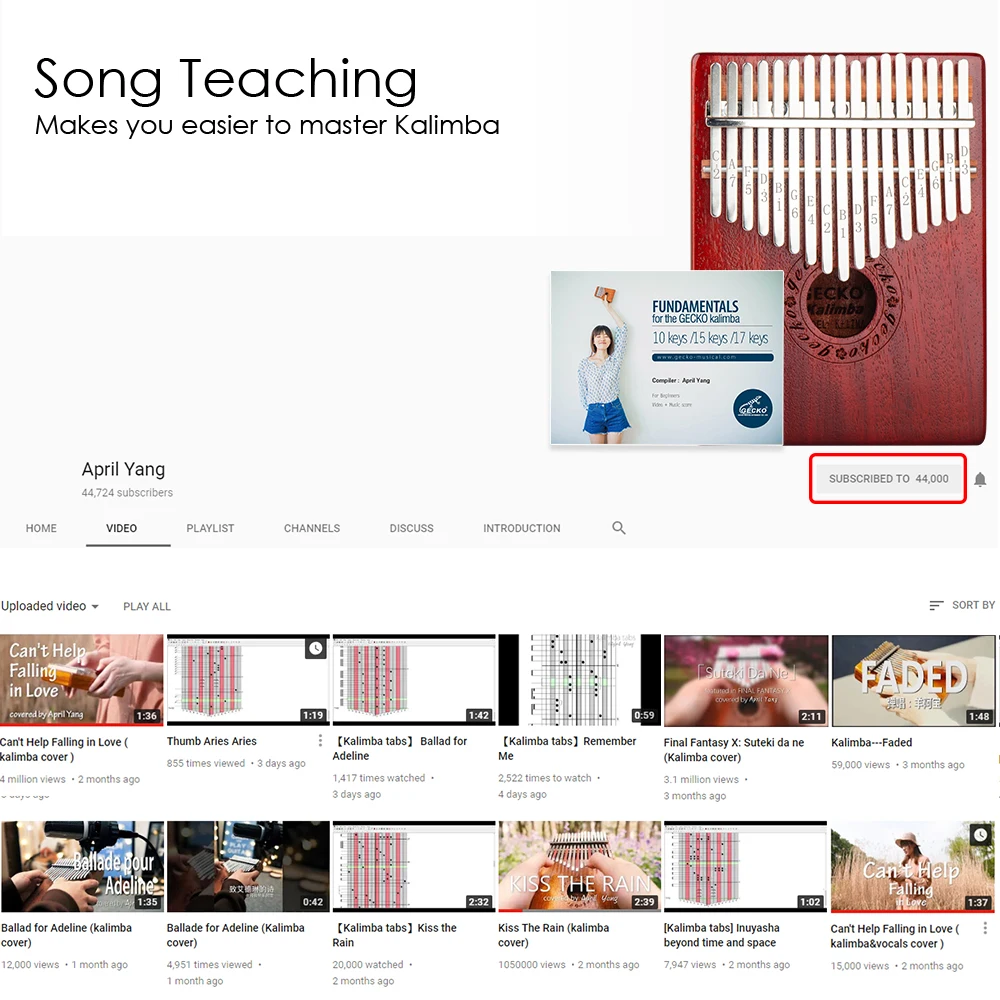Open the CHANNELS tab
Image resolution: width=1000 pixels, height=1000 pixels.
pyautogui.click(x=312, y=528)
